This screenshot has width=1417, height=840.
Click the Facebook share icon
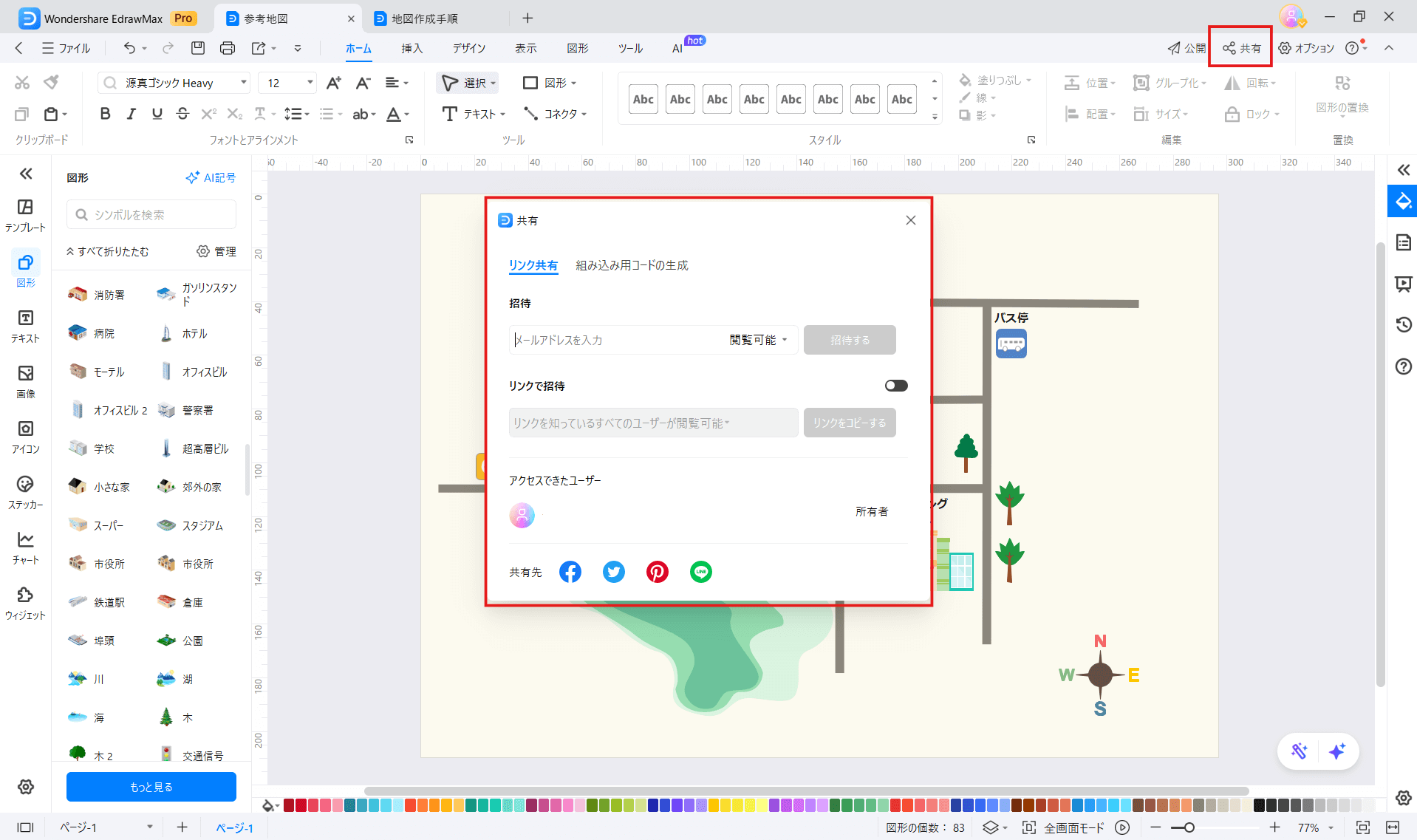[570, 572]
